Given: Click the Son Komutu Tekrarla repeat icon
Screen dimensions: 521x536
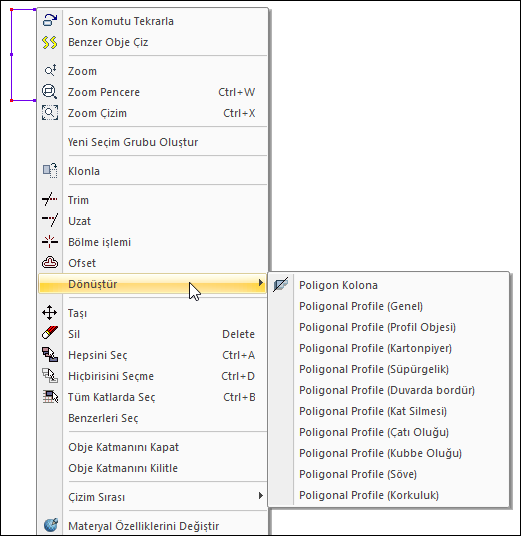Looking at the screenshot, I should pos(50,20).
